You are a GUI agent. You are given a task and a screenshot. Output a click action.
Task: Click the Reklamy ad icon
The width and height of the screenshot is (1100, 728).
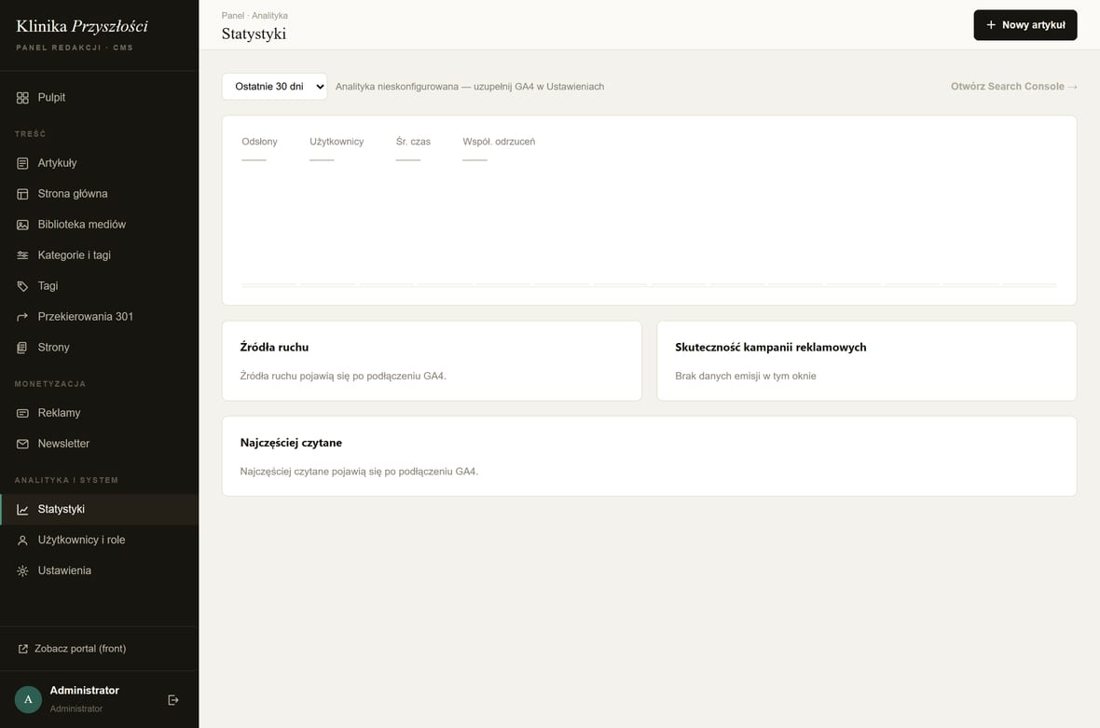(22, 413)
